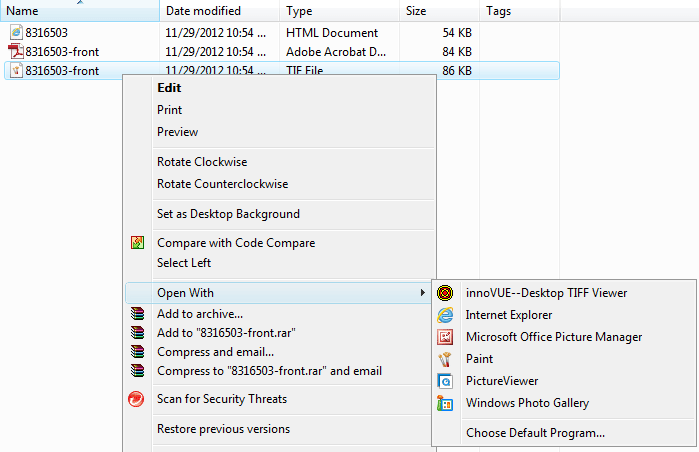The image size is (699, 452).
Task: Click the Microsoft Office Picture Manager icon
Action: (445, 337)
